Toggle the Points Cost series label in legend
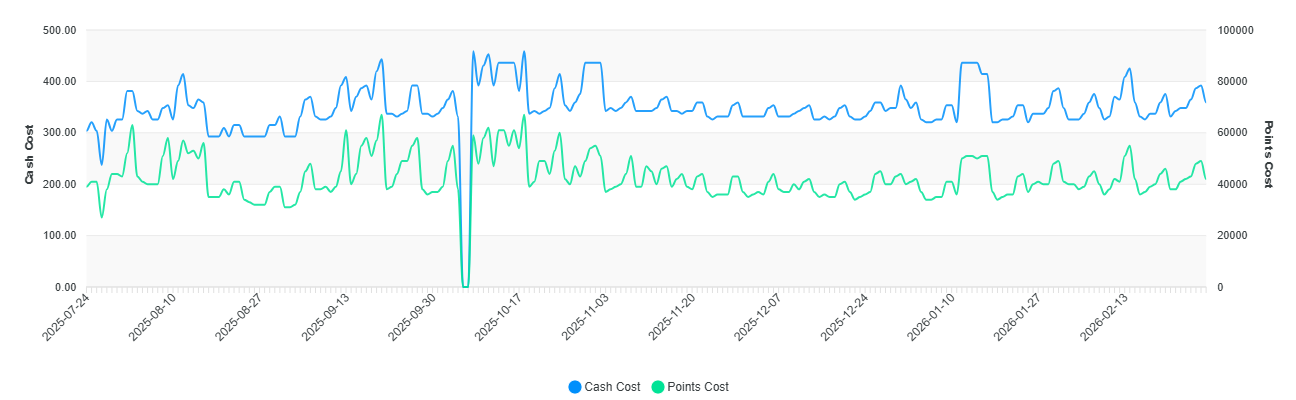The height and width of the screenshot is (400, 1296). coord(698,387)
